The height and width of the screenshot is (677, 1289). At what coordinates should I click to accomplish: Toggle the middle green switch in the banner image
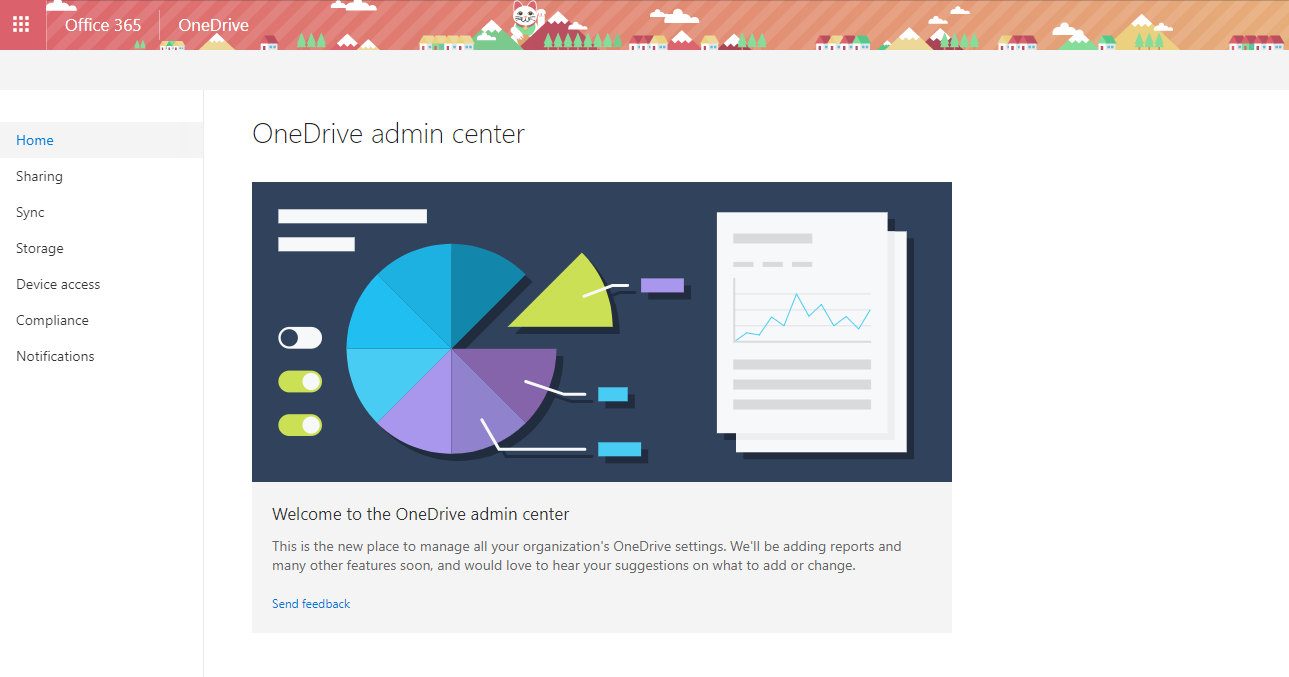(x=300, y=381)
